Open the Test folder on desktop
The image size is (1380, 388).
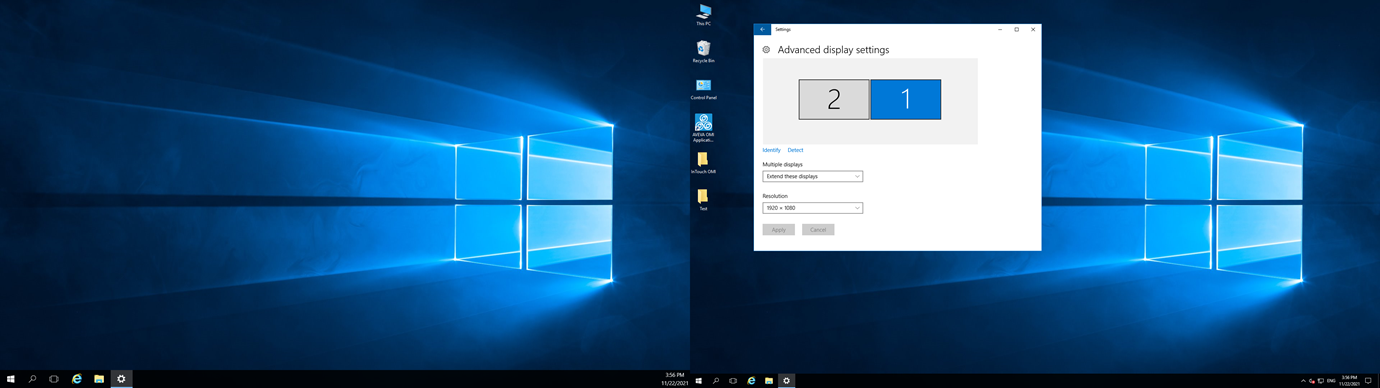coord(703,199)
